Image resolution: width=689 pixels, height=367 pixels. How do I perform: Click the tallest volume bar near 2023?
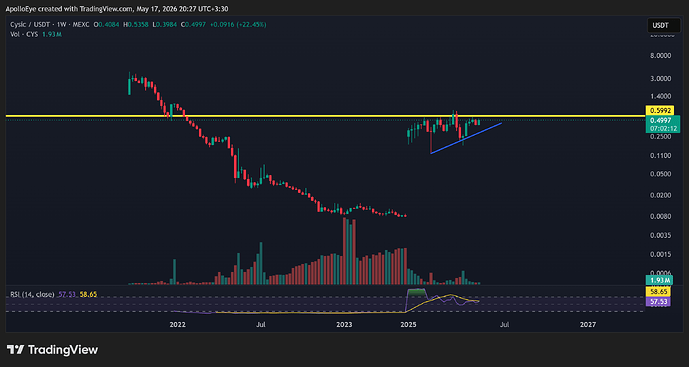pyautogui.click(x=344, y=251)
